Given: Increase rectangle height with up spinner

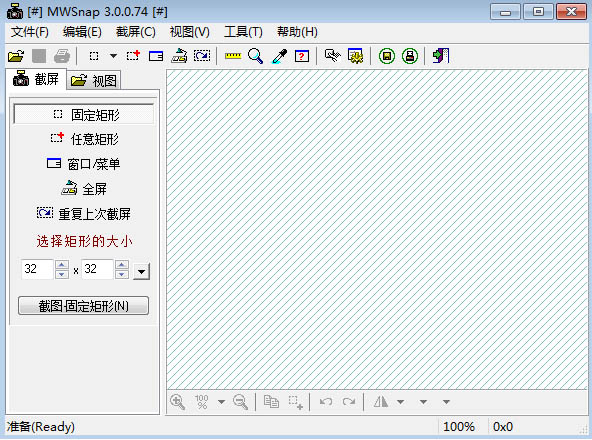Looking at the screenshot, I should click(122, 265).
